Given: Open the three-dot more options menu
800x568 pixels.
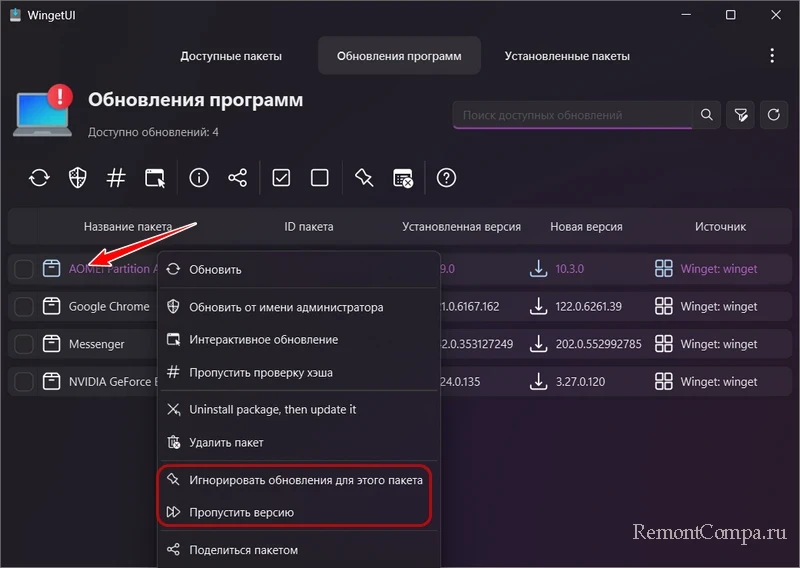Looking at the screenshot, I should (x=772, y=56).
